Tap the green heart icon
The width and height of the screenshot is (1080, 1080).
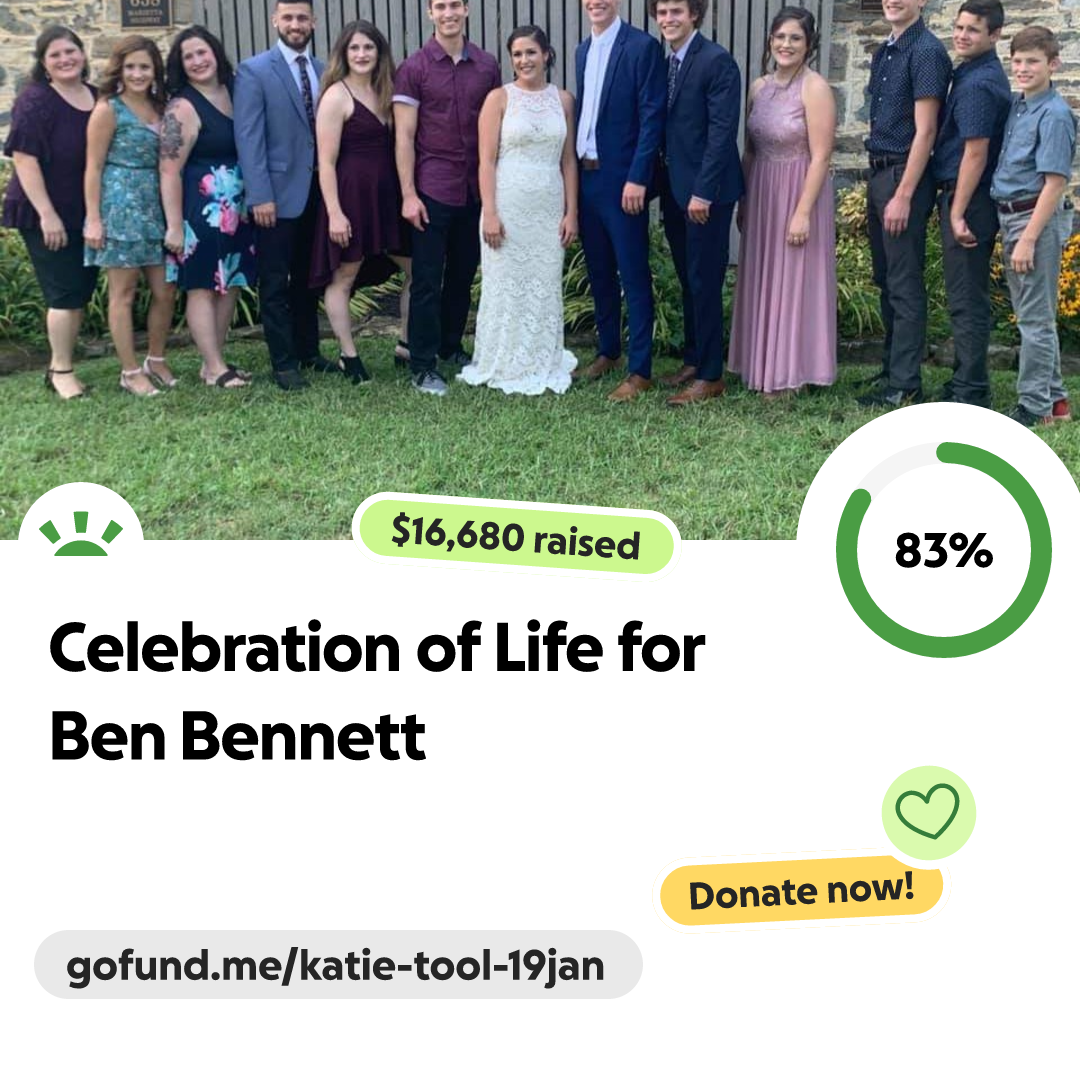[x=928, y=812]
